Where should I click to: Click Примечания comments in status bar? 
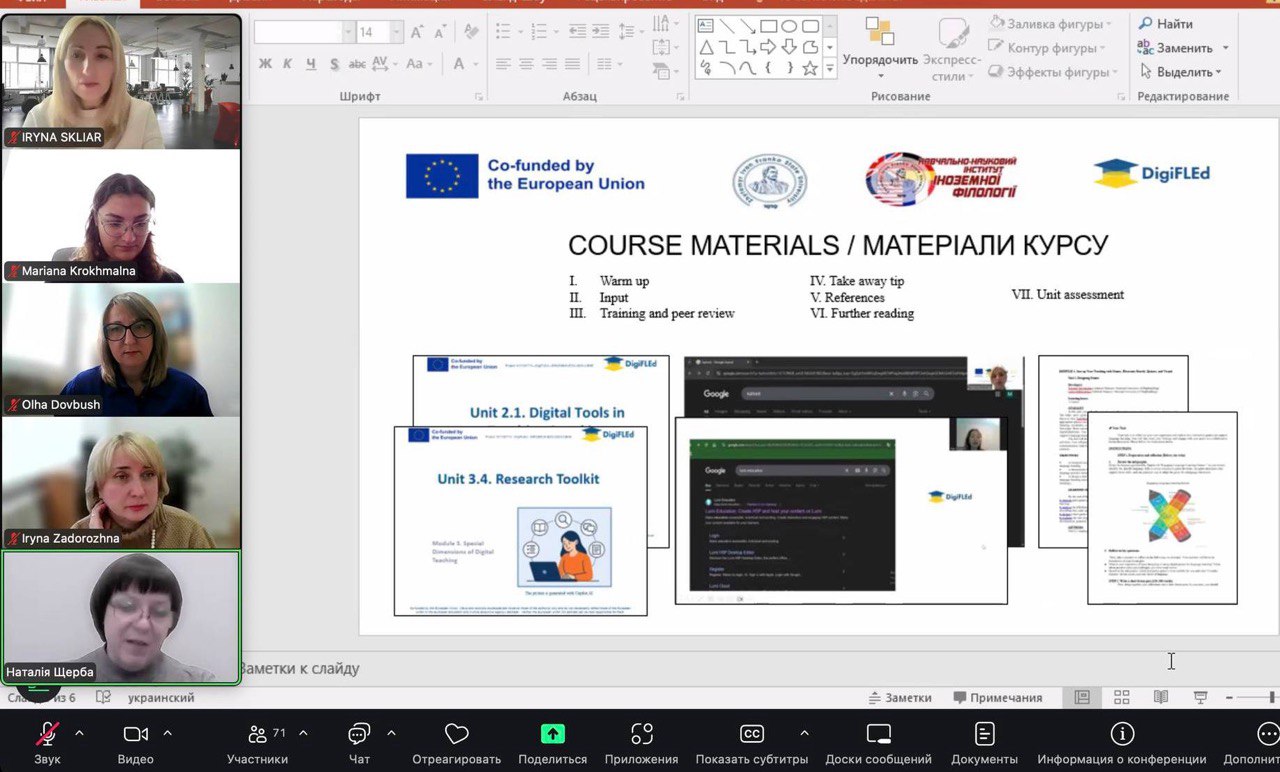(997, 697)
